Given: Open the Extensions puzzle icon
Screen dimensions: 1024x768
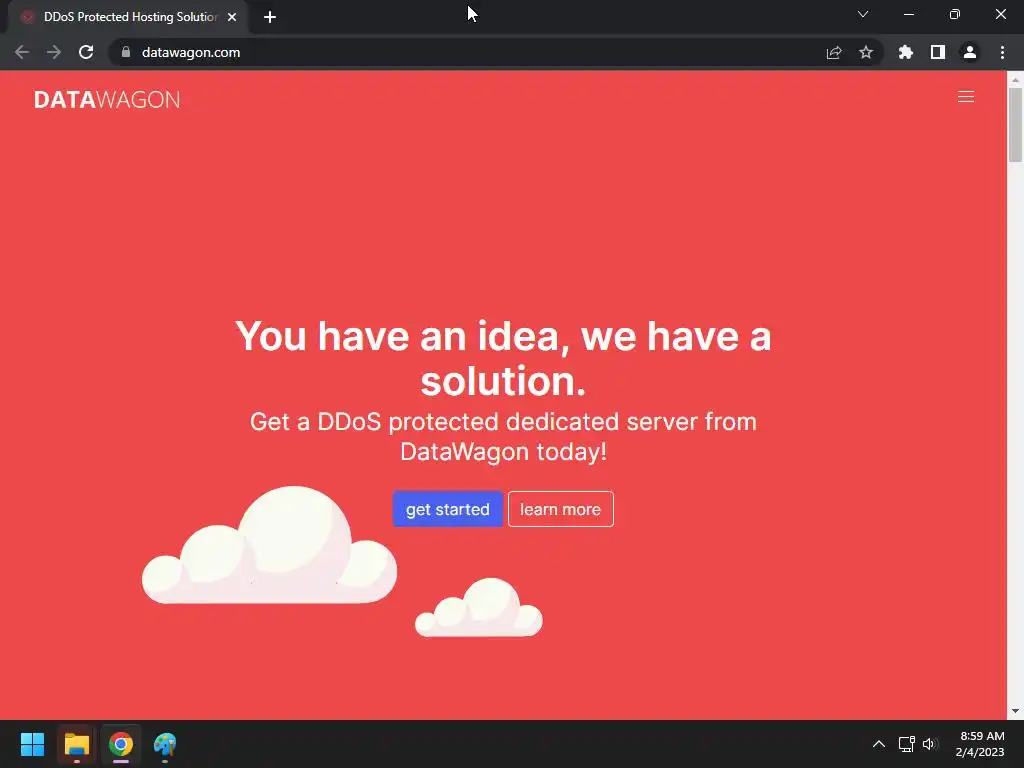Looking at the screenshot, I should pyautogui.click(x=905, y=52).
